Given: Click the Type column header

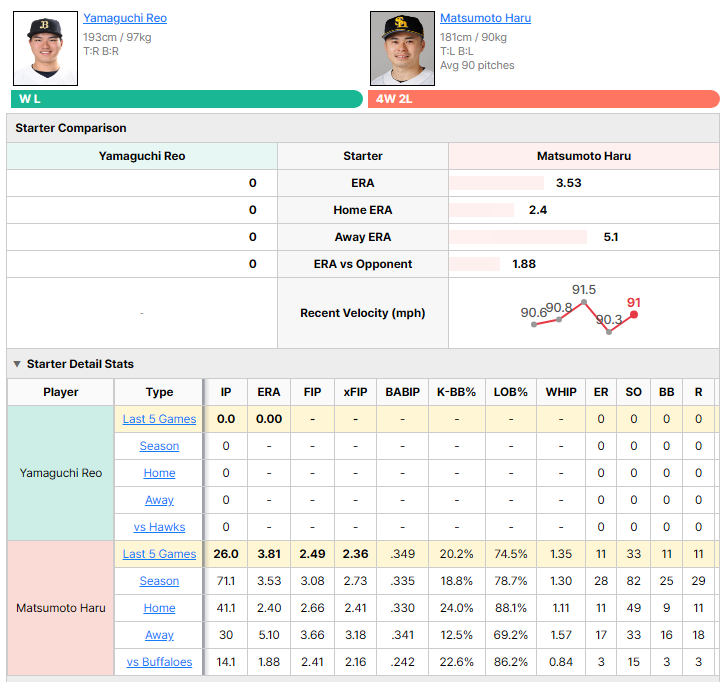Looking at the screenshot, I should [x=159, y=392].
